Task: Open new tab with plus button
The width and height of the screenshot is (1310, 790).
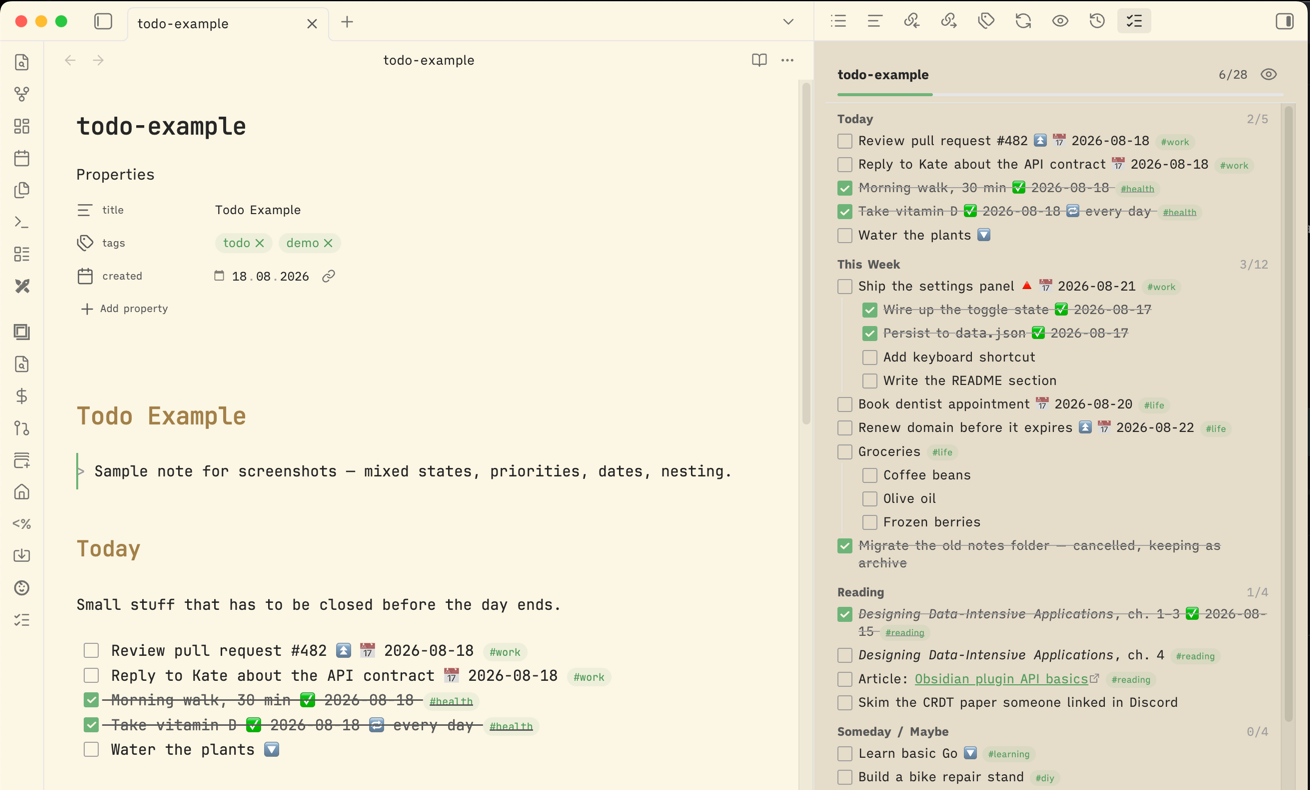Action: (347, 22)
